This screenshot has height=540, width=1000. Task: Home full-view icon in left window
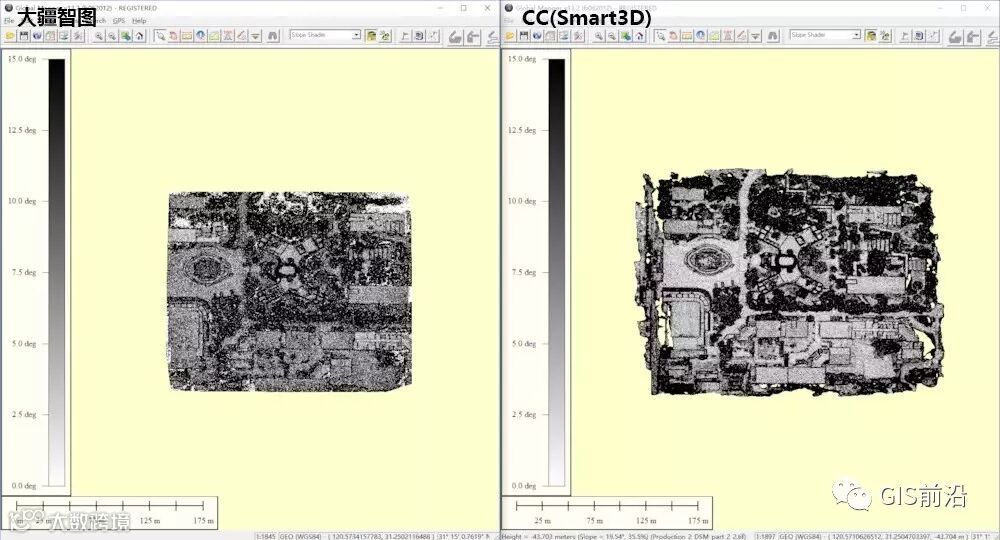click(139, 36)
